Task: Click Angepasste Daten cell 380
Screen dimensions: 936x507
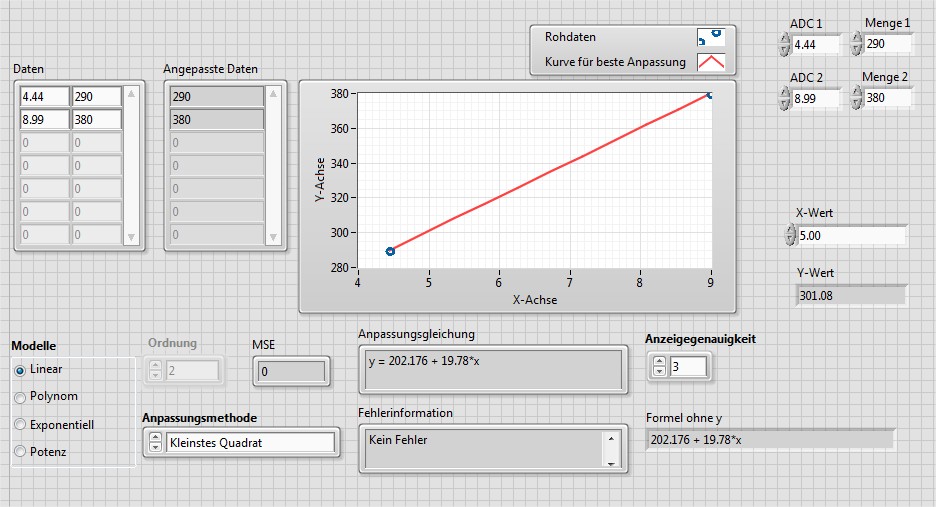Action: 217,119
